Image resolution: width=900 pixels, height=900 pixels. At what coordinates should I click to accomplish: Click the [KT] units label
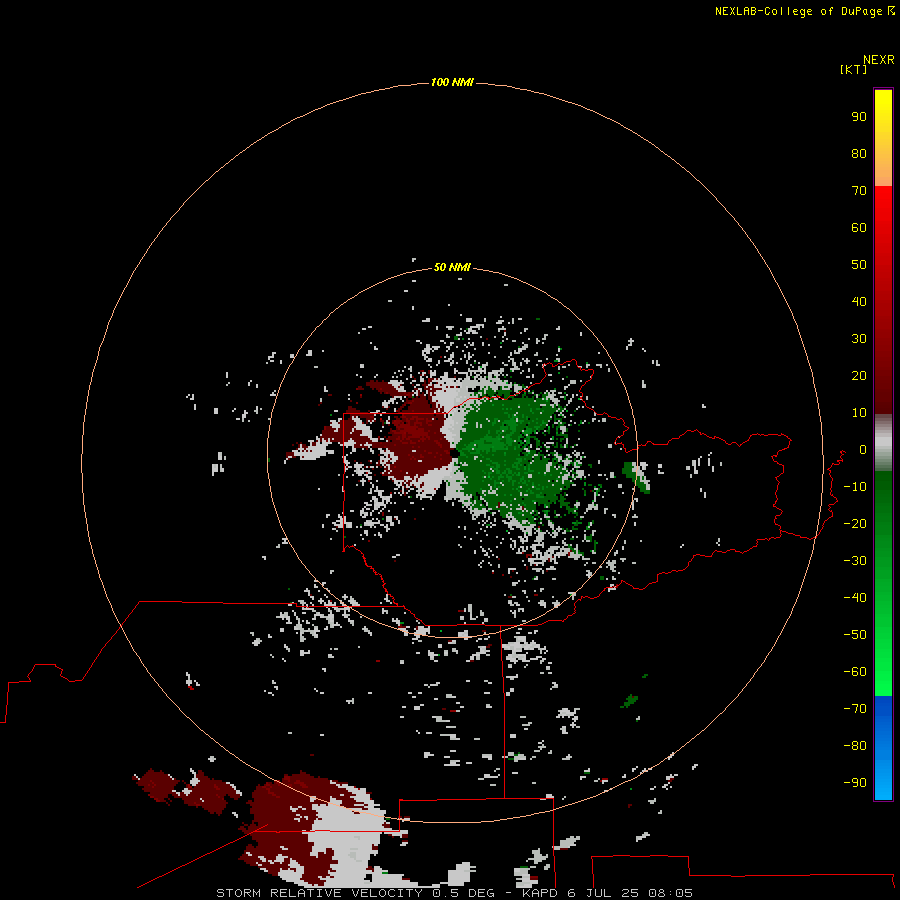click(x=854, y=69)
